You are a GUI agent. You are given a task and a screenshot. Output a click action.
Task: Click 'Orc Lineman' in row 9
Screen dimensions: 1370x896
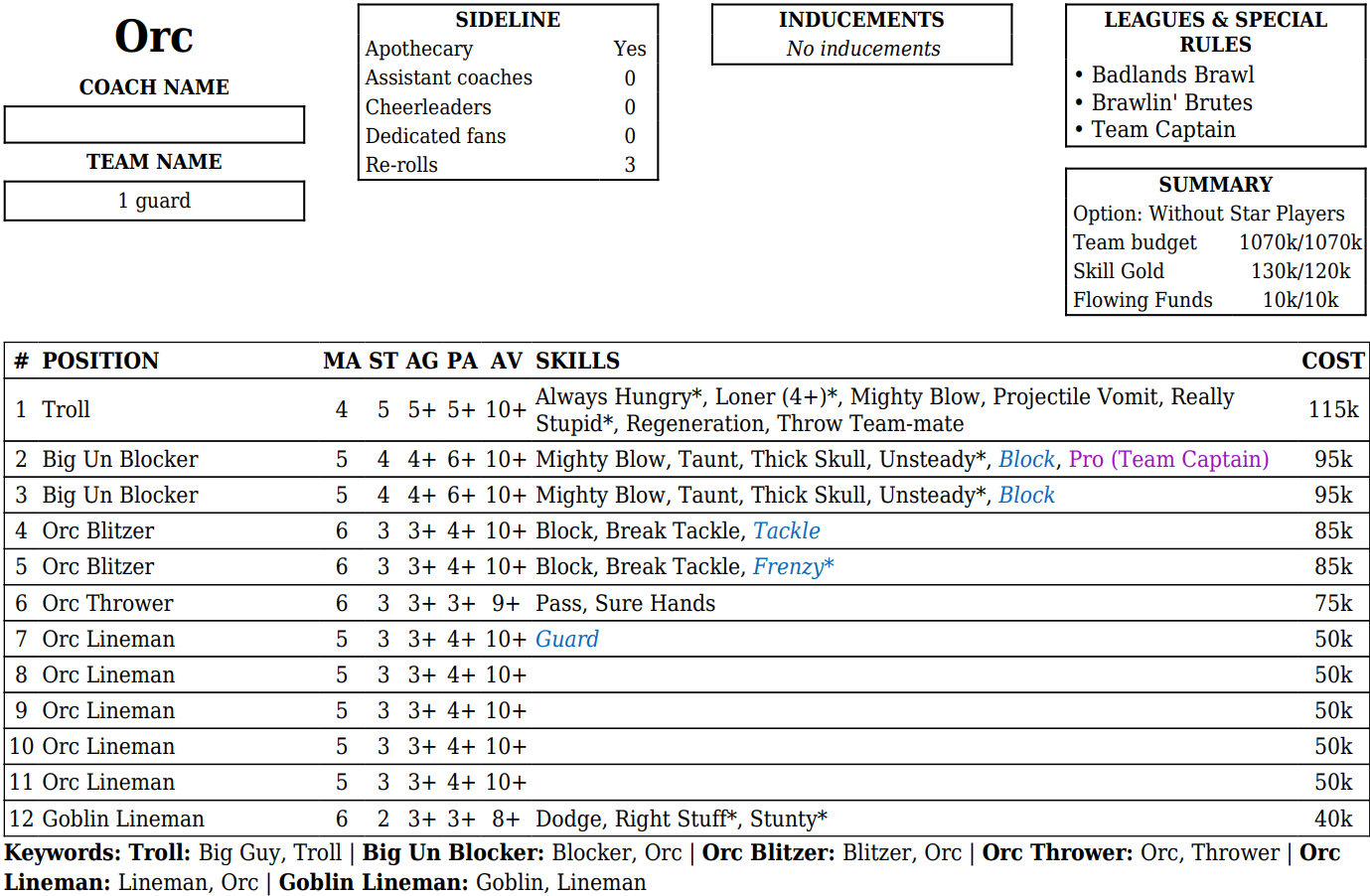(108, 710)
